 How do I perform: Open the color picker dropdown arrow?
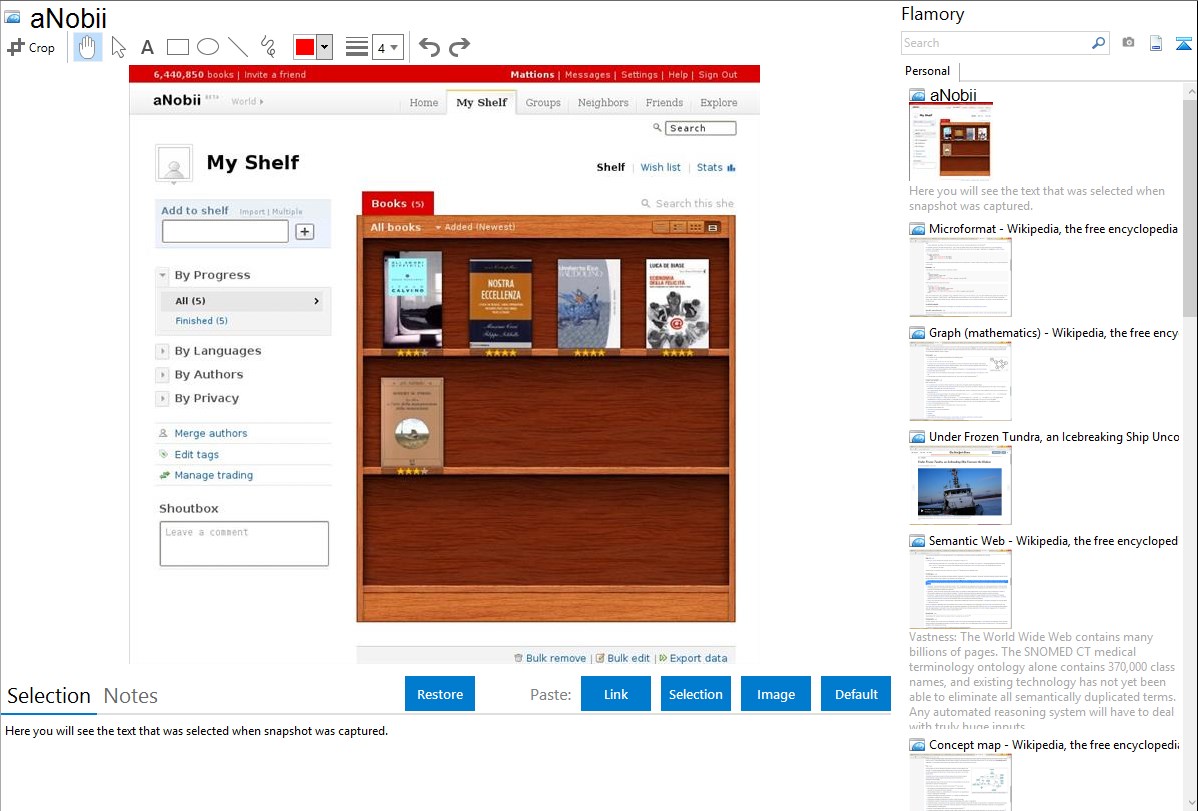[x=324, y=47]
